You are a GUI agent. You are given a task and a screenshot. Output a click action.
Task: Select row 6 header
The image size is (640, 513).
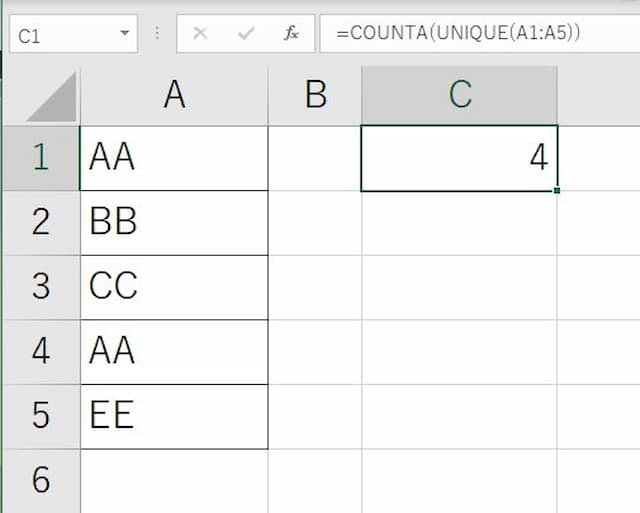click(x=40, y=480)
